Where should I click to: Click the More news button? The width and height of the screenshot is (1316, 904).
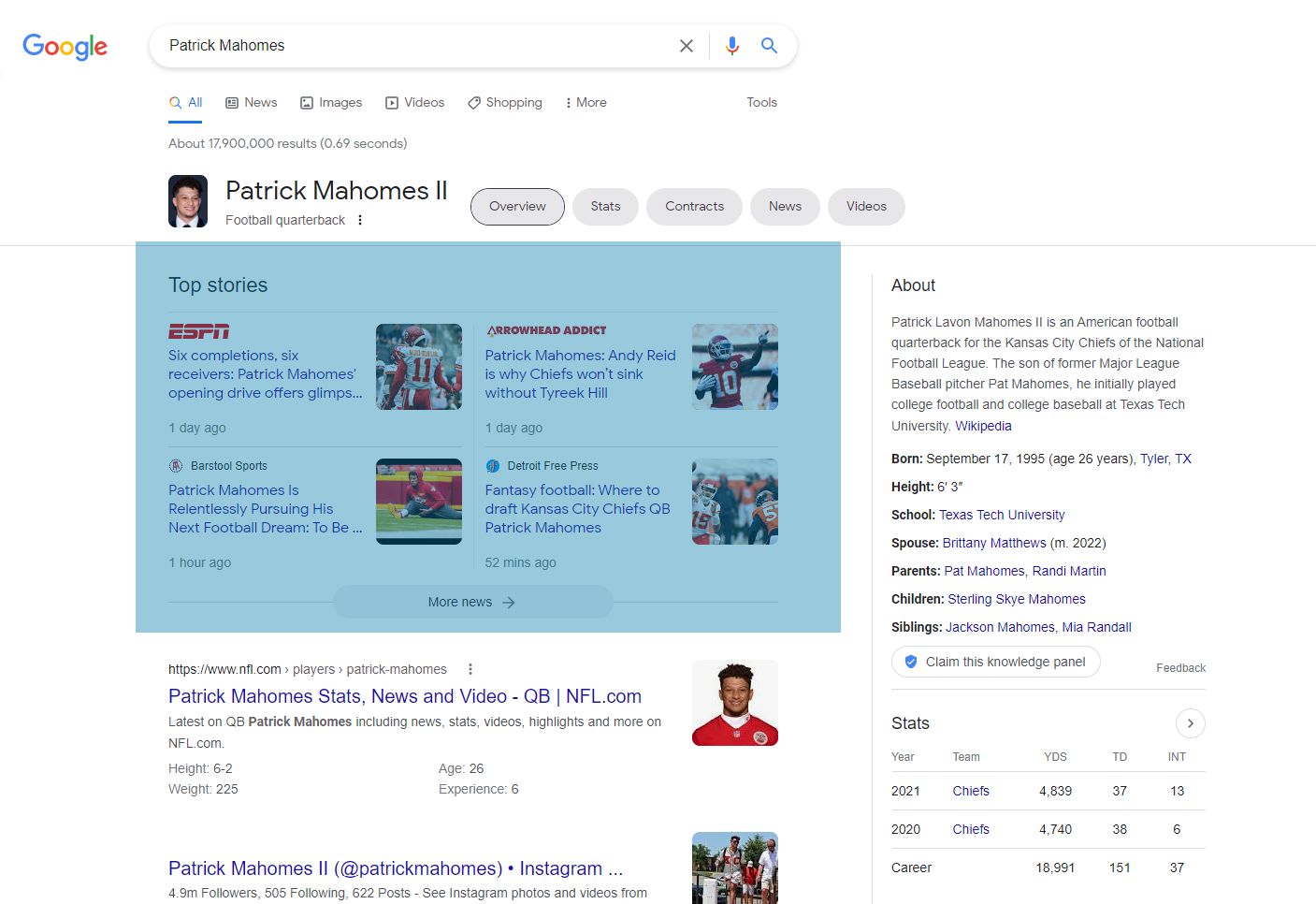(x=472, y=602)
